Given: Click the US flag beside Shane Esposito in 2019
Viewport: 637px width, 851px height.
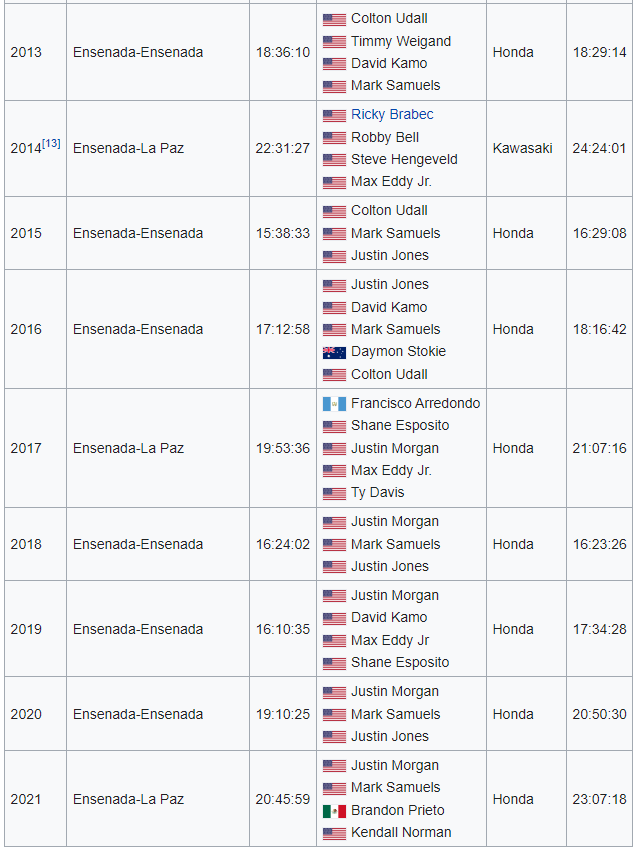Looking at the screenshot, I should (334, 663).
